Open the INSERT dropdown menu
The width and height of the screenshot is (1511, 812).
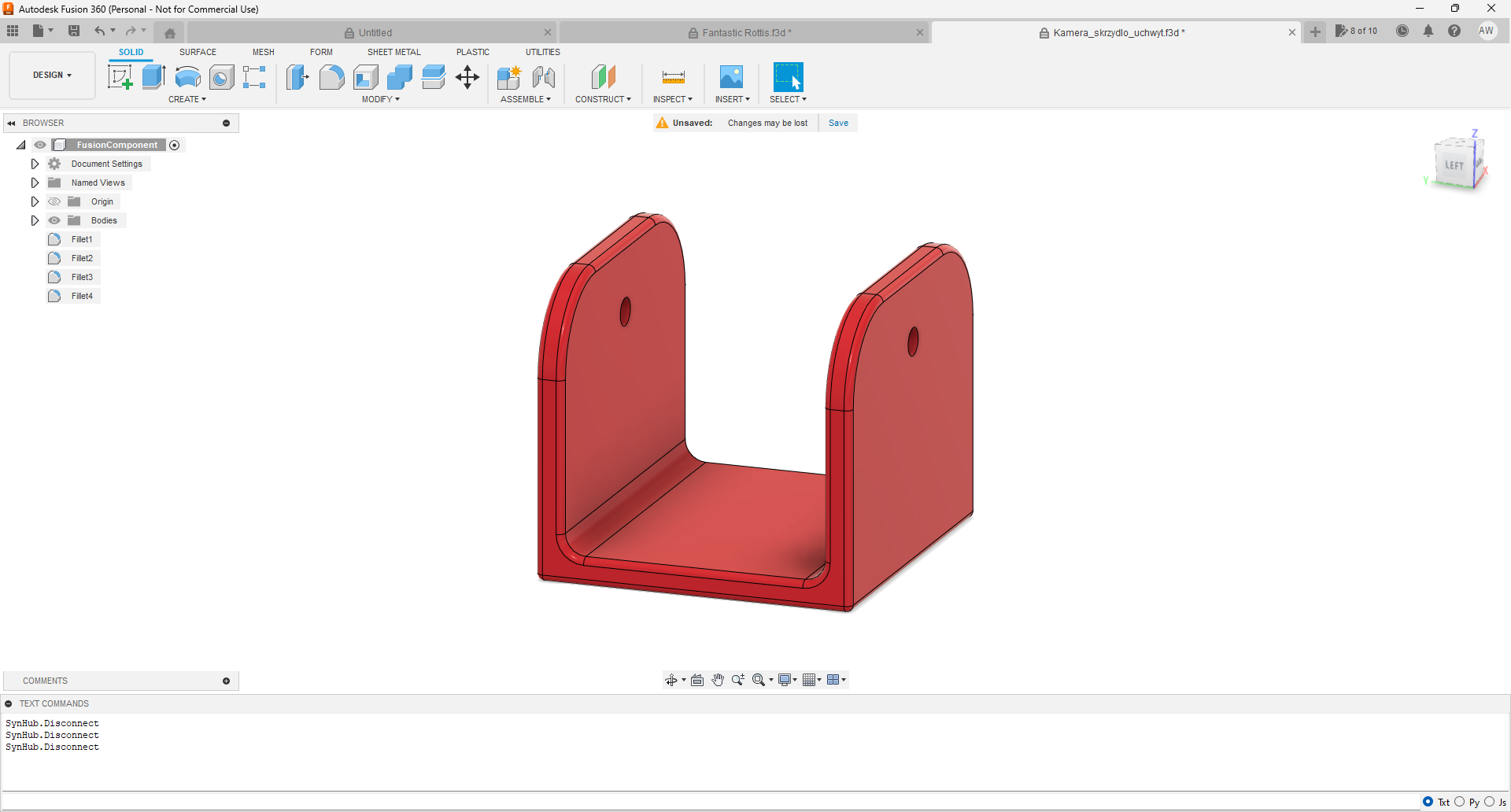click(x=732, y=99)
